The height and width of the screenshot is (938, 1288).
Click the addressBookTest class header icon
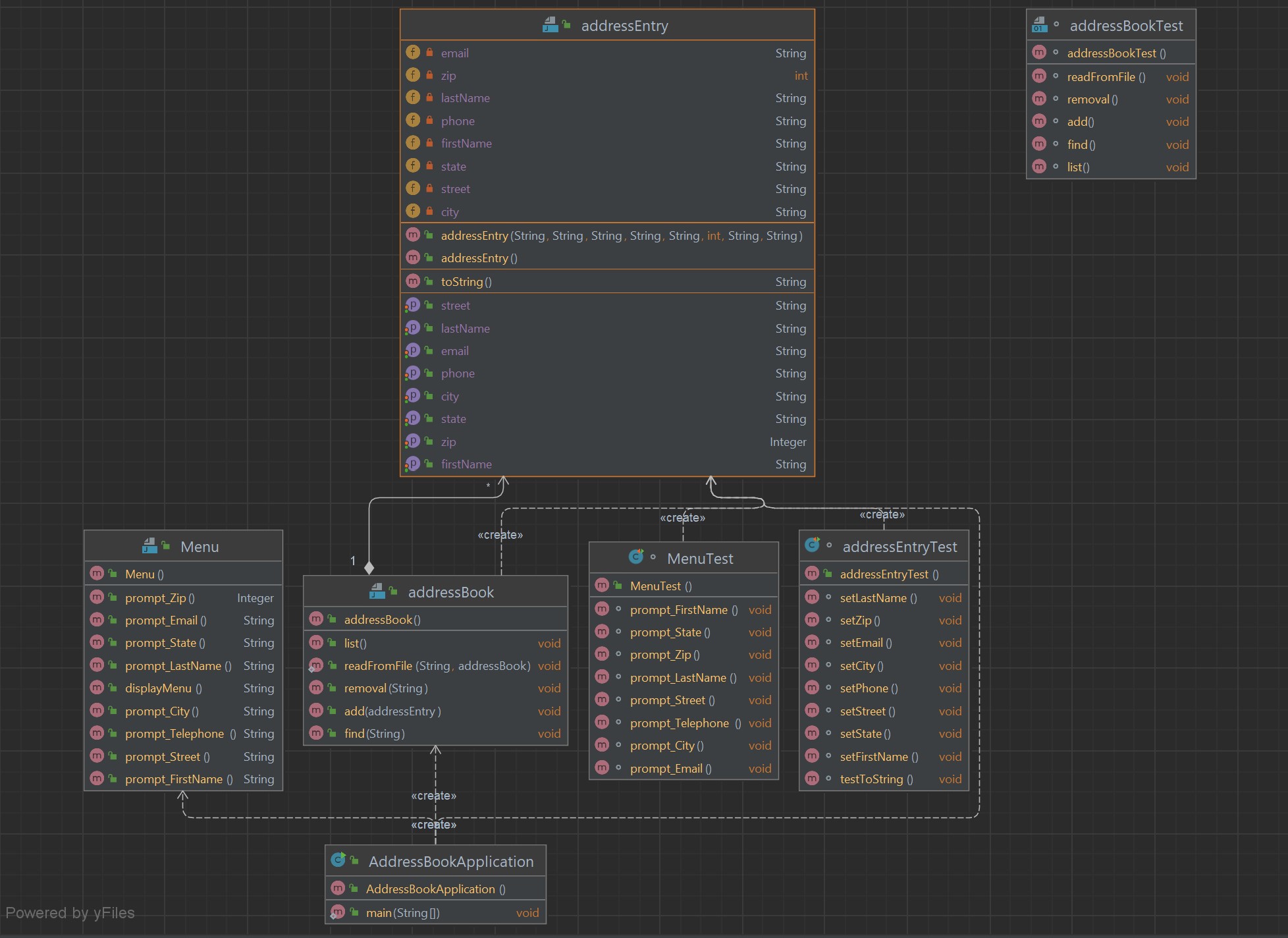click(x=1040, y=25)
